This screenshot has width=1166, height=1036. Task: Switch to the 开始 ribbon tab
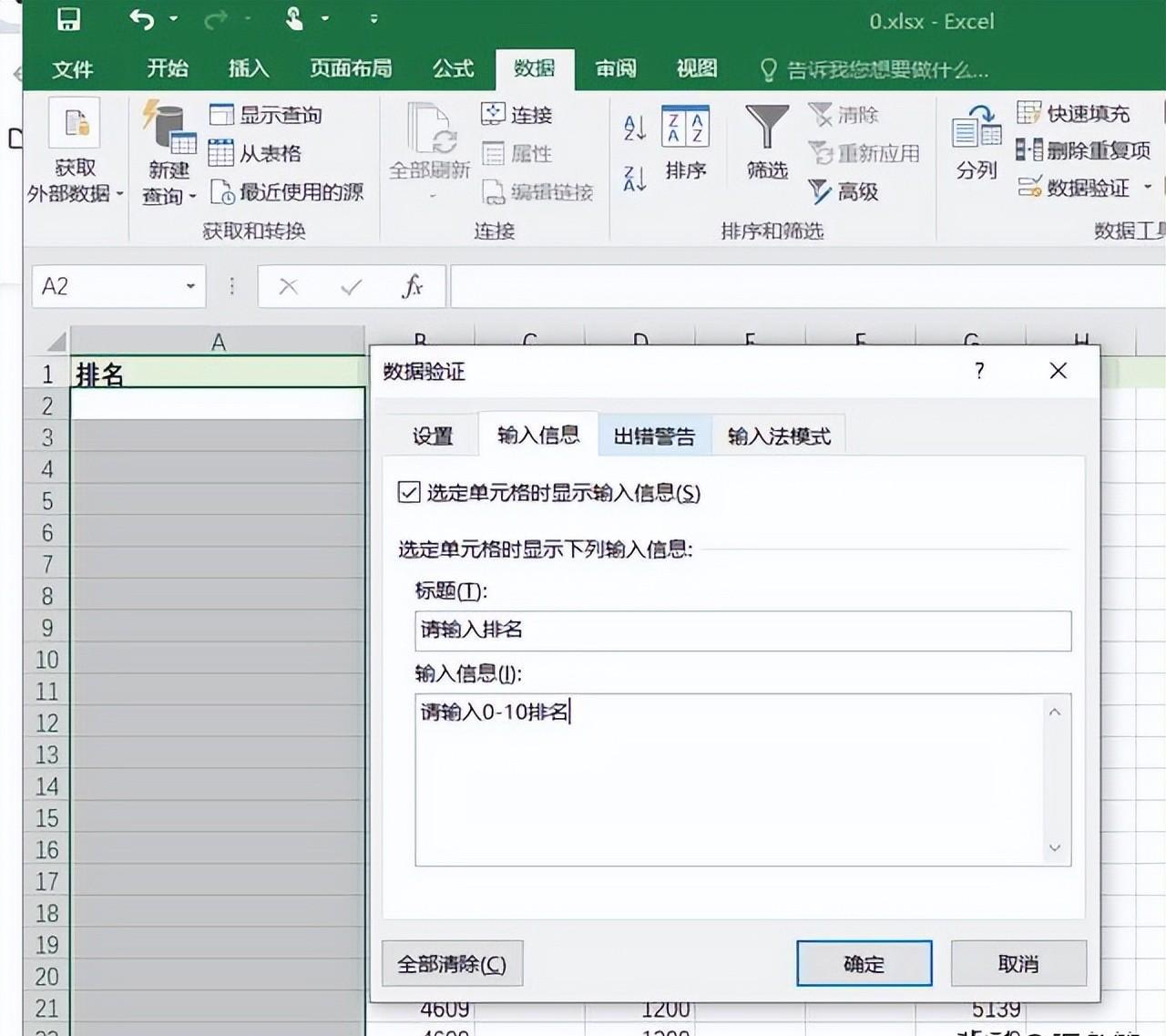(x=168, y=68)
